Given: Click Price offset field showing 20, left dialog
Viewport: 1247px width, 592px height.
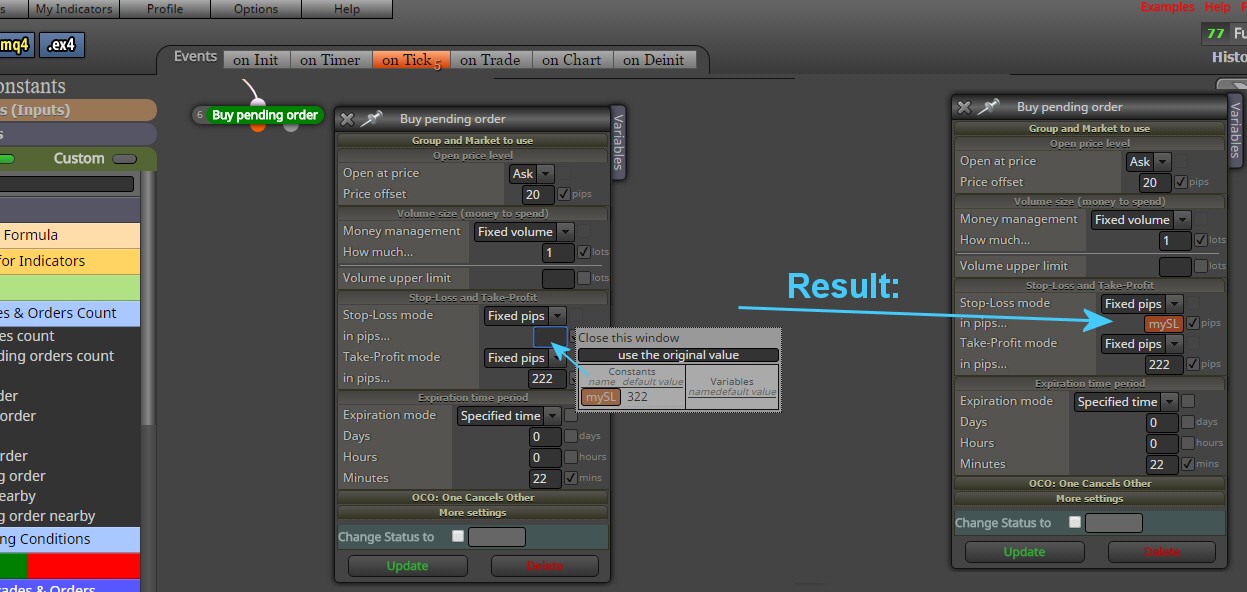Looking at the screenshot, I should 538,195.
